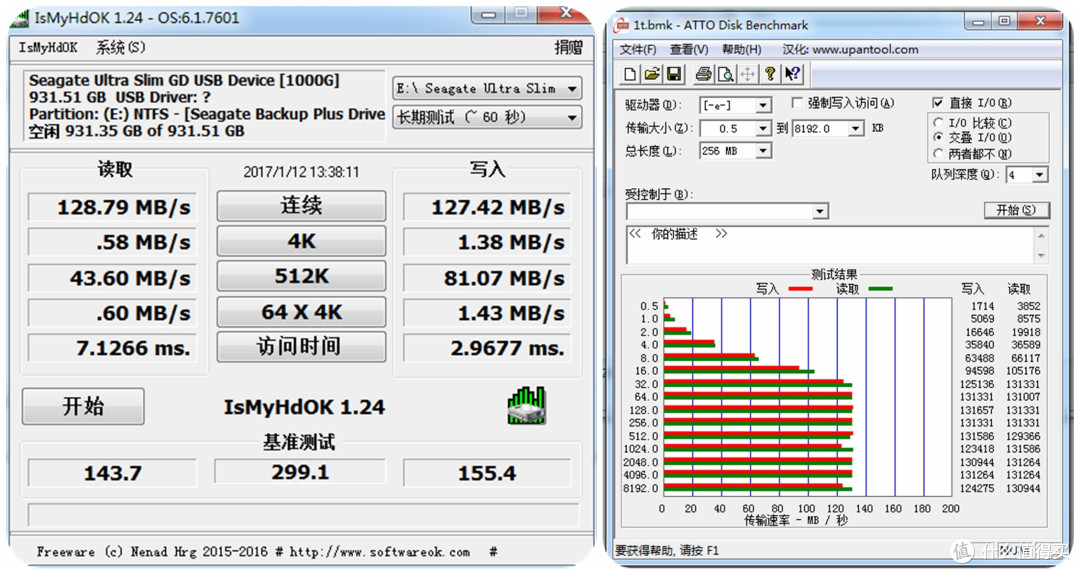Click the 64 X 4K test button
This screenshot has height=574, width=1080.
301,312
